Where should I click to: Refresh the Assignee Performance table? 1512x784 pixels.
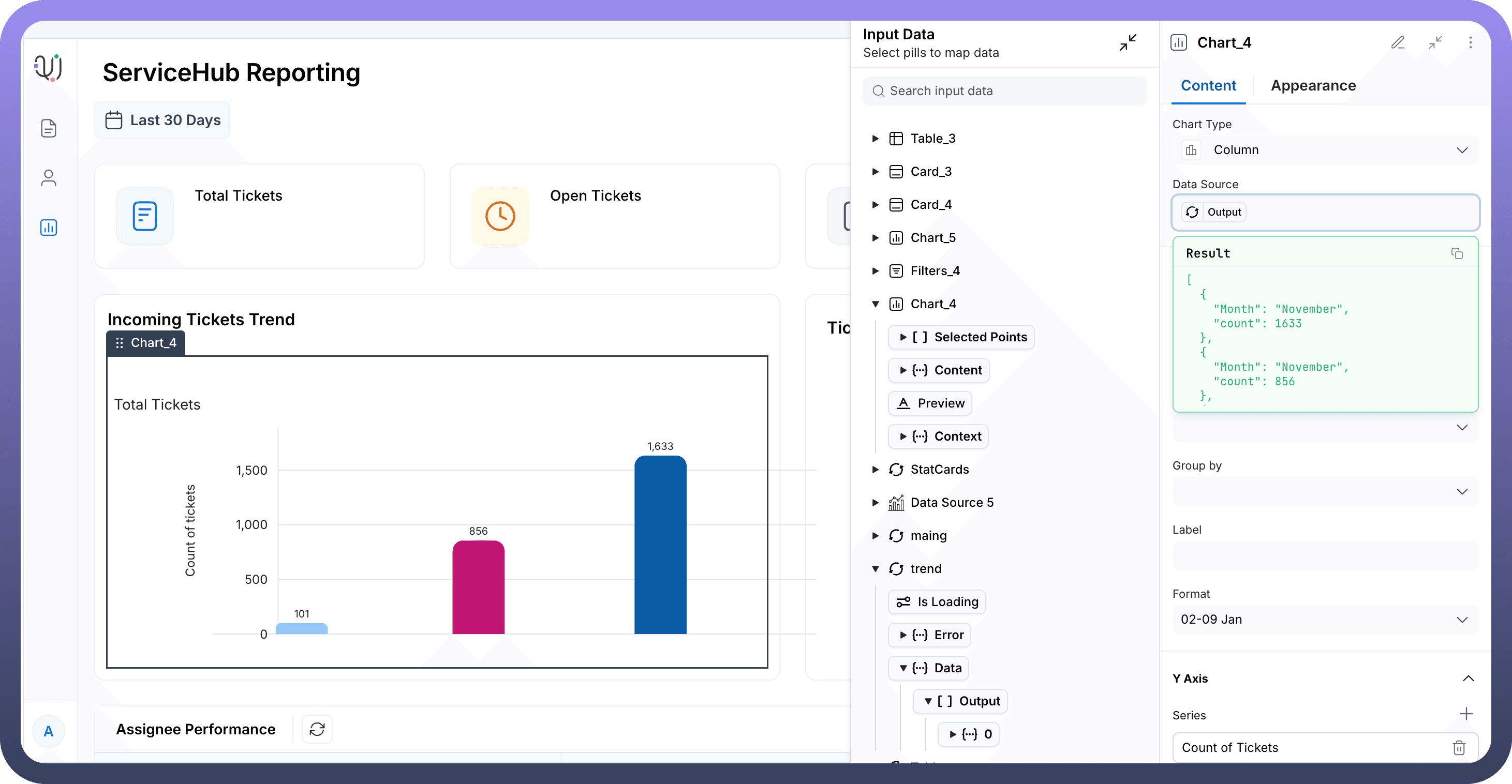click(x=317, y=729)
